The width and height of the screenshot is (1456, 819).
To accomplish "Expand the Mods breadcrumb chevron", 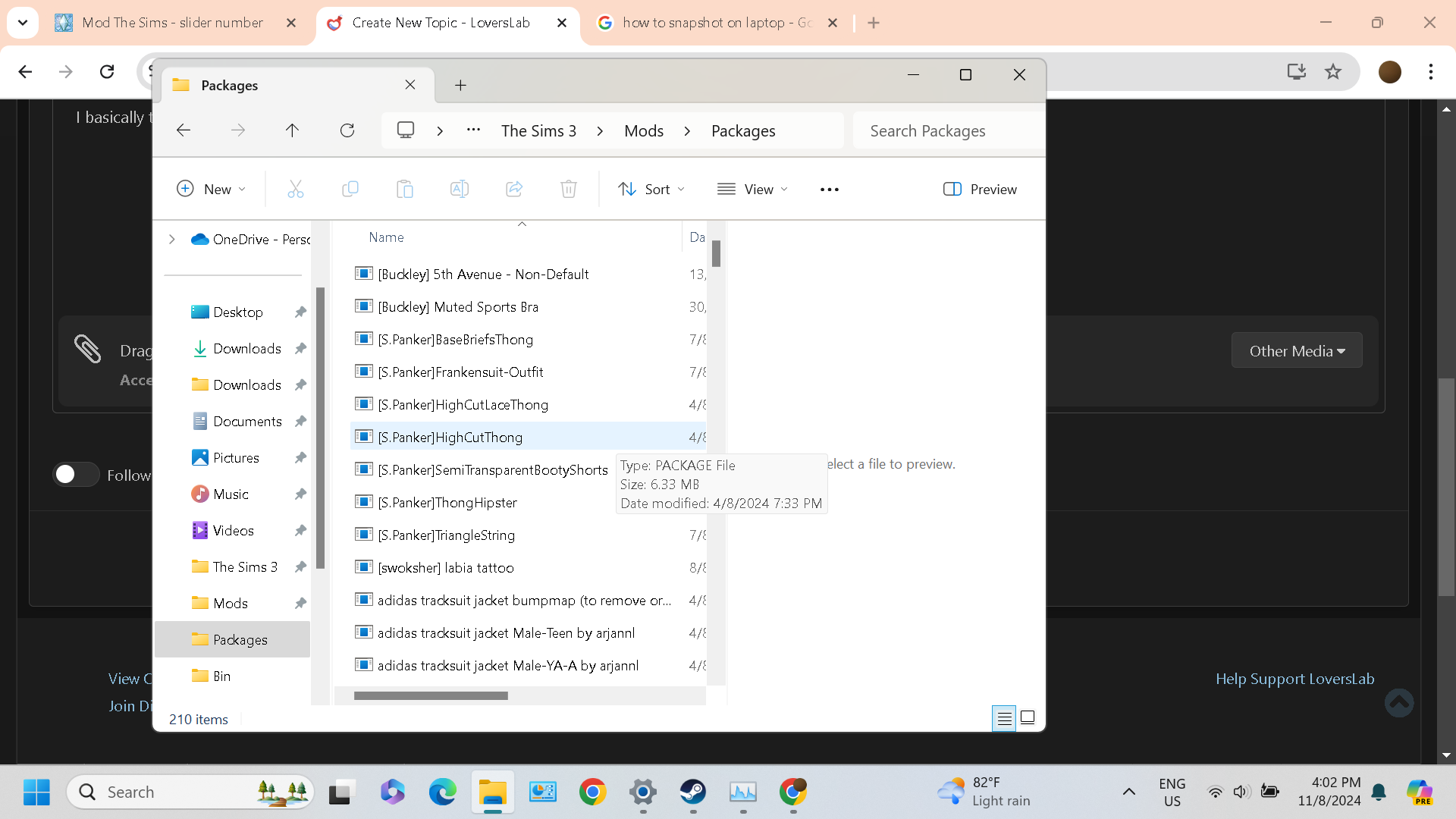I will coord(687,131).
